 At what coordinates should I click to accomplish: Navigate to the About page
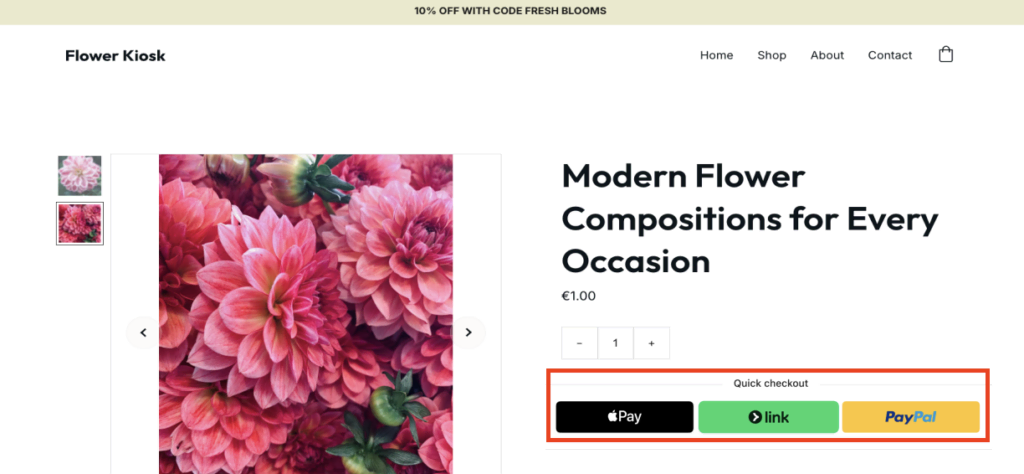coord(827,55)
